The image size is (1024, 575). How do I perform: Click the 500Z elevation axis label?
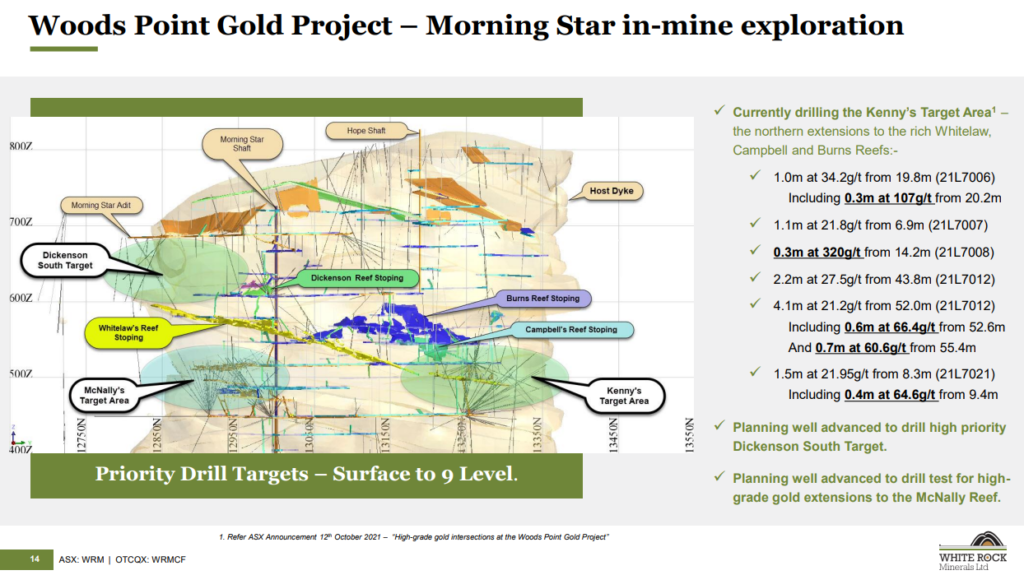[x=21, y=374]
